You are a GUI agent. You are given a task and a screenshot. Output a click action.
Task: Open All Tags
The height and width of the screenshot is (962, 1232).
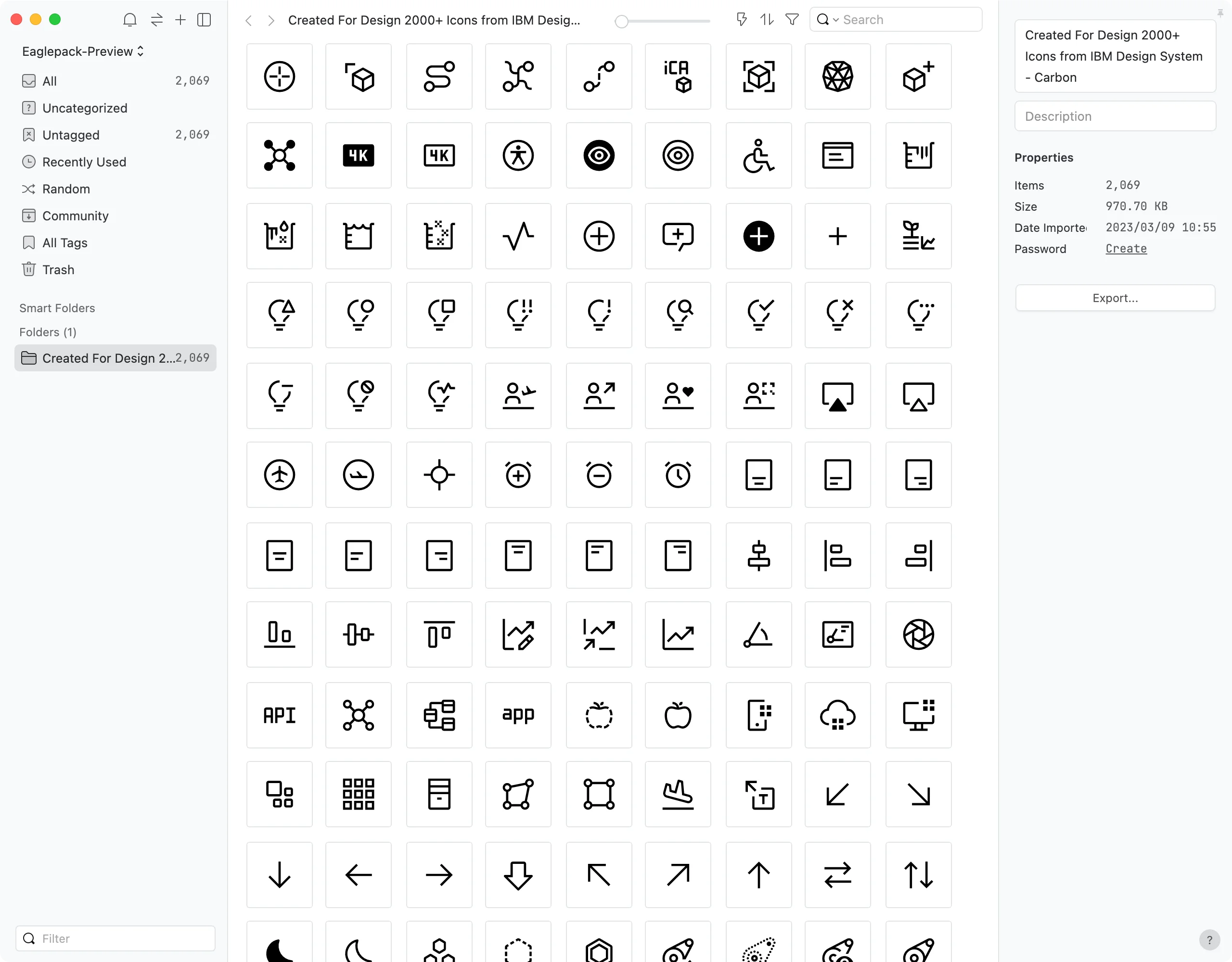[x=115, y=242]
